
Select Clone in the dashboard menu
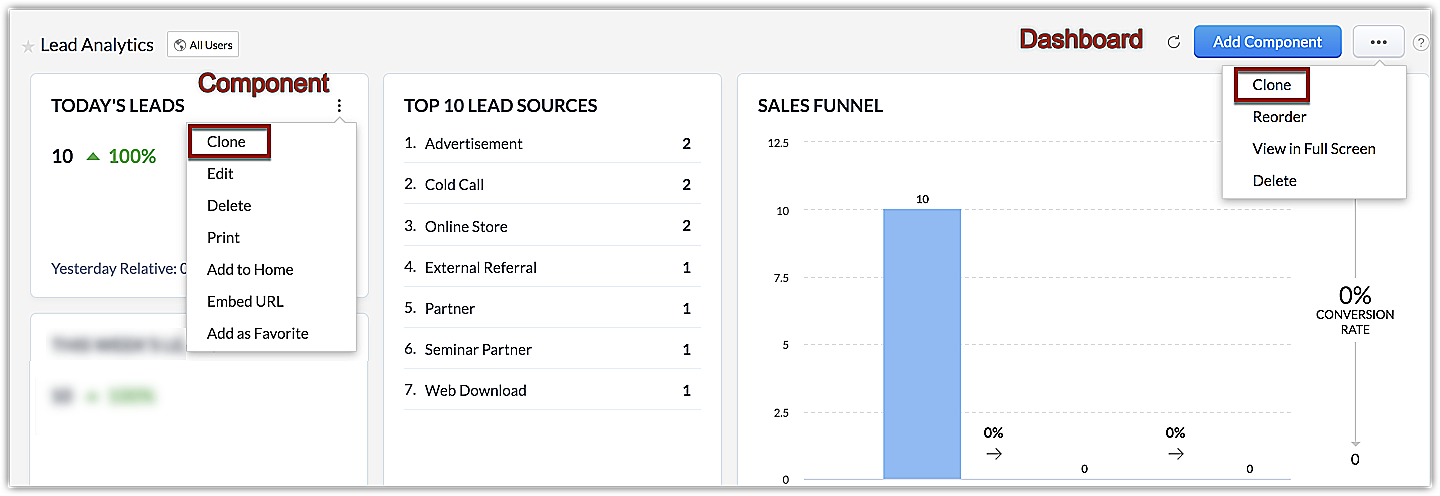[x=1272, y=85]
